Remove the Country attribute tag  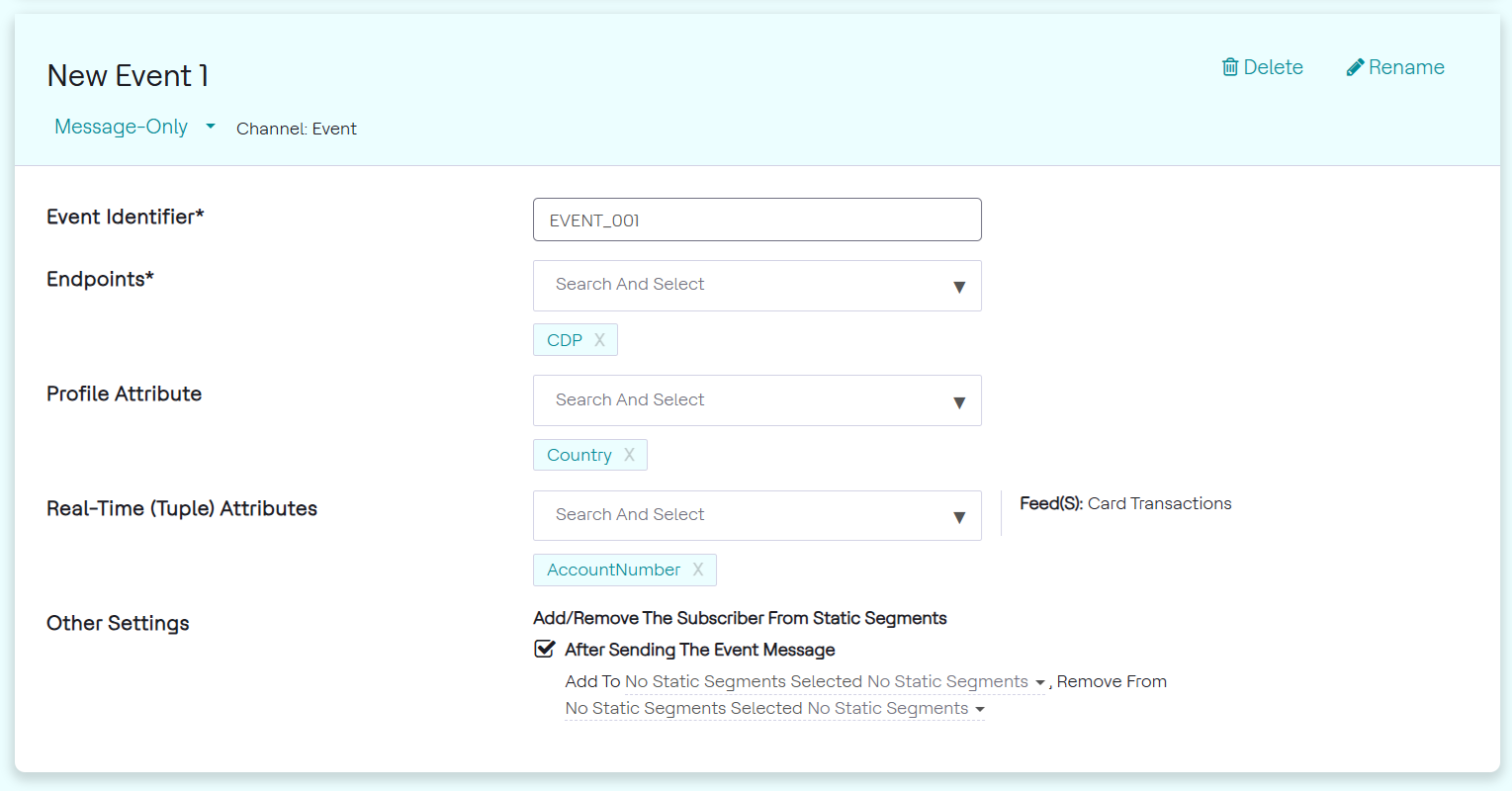[629, 455]
